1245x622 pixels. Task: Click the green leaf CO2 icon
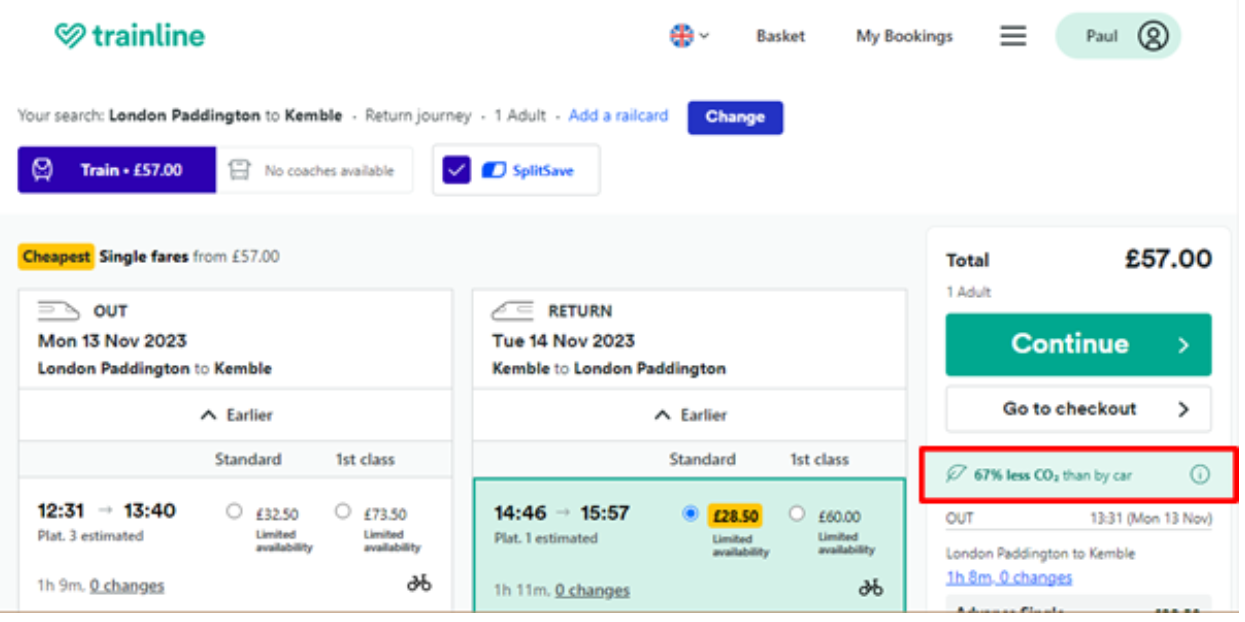957,475
